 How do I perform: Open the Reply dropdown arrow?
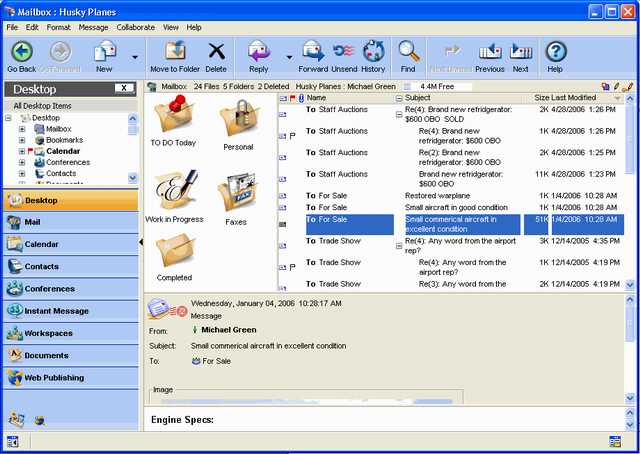[x=289, y=57]
